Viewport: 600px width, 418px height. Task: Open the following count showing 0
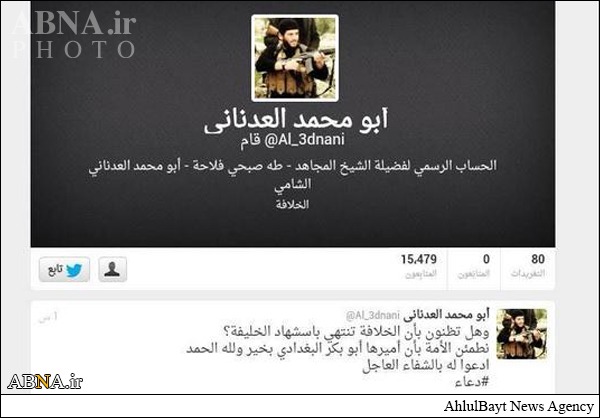click(474, 266)
